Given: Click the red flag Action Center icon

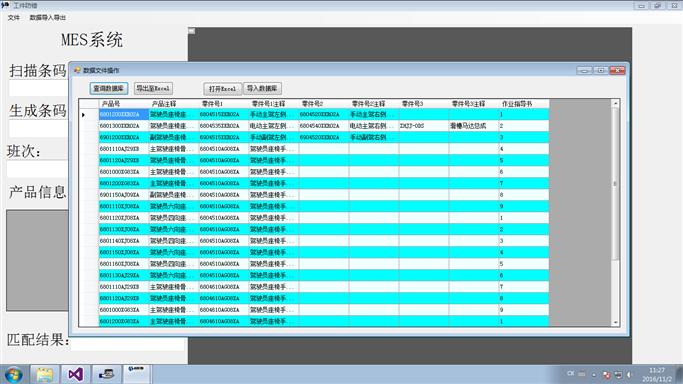Looking at the screenshot, I should (x=606, y=374).
